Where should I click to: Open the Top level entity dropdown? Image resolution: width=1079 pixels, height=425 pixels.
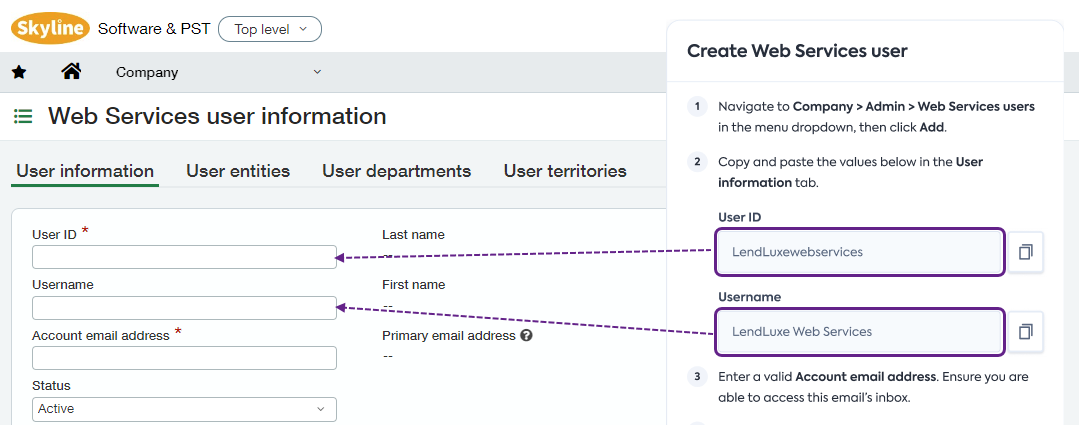click(x=270, y=29)
